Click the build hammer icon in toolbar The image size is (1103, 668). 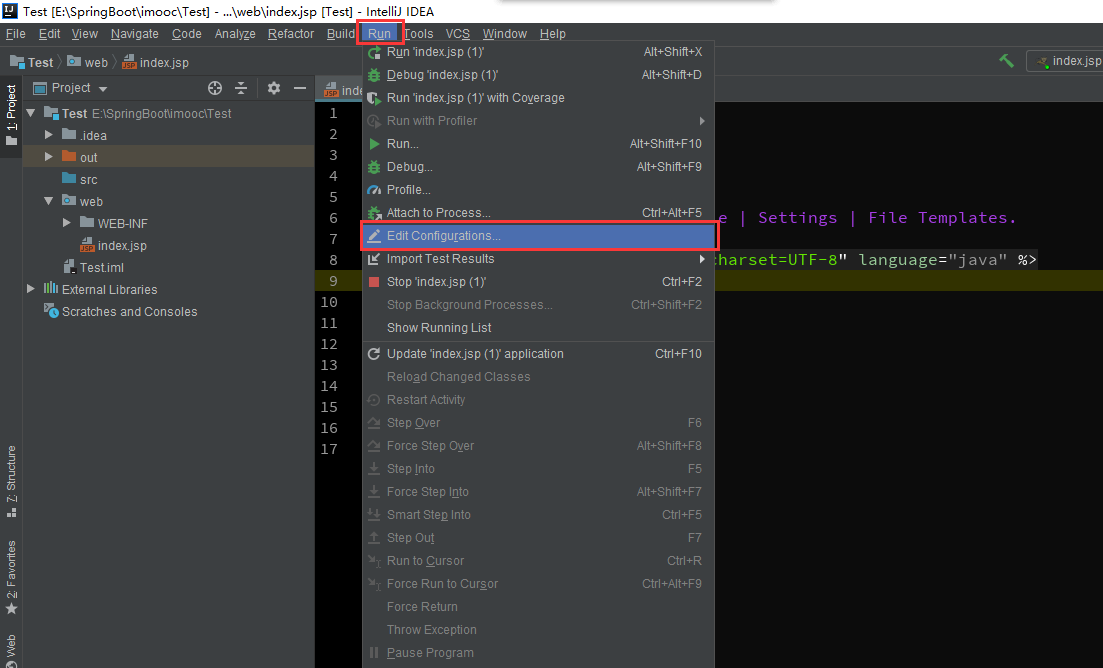tap(1007, 61)
